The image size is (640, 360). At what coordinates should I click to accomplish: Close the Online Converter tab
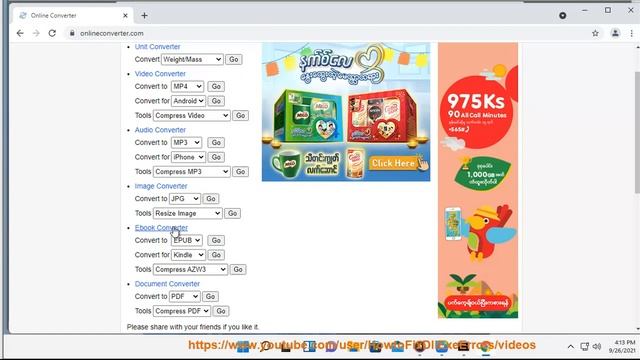pos(125,16)
